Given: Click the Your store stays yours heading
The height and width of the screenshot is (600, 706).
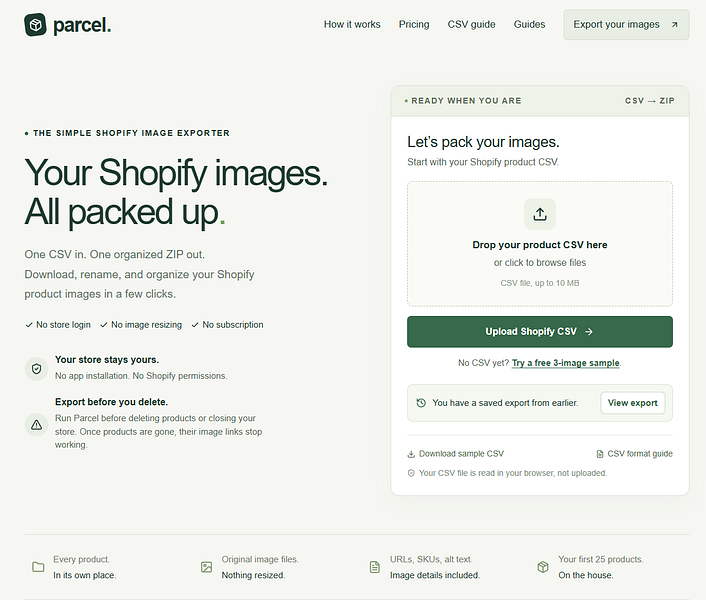Looking at the screenshot, I should pyautogui.click(x=107, y=360).
